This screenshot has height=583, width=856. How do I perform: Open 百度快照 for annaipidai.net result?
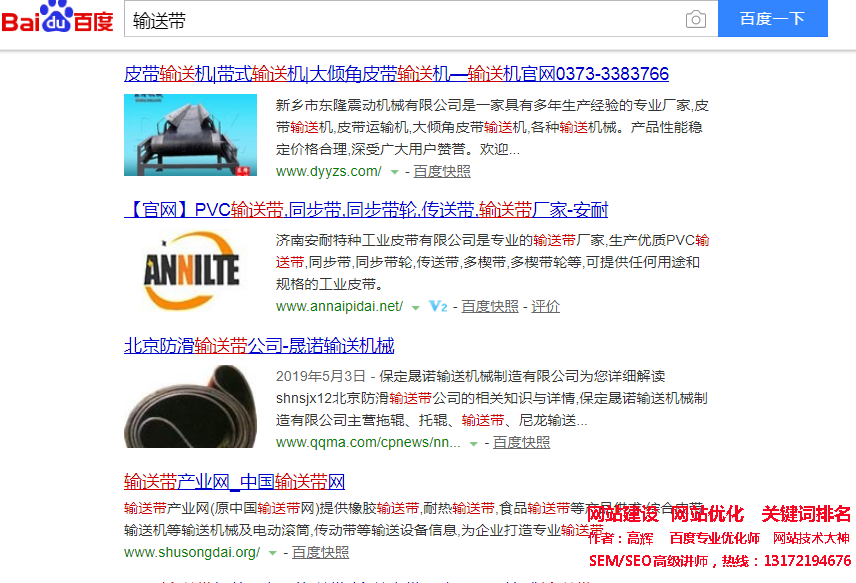coord(490,307)
